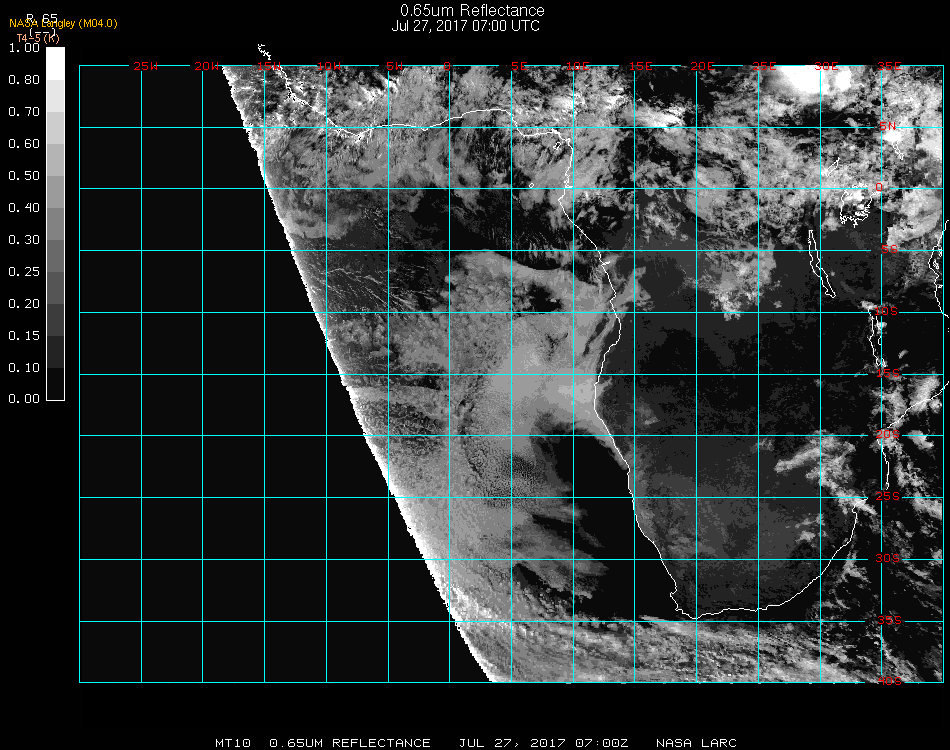Click the 5N latitude label

[888, 126]
